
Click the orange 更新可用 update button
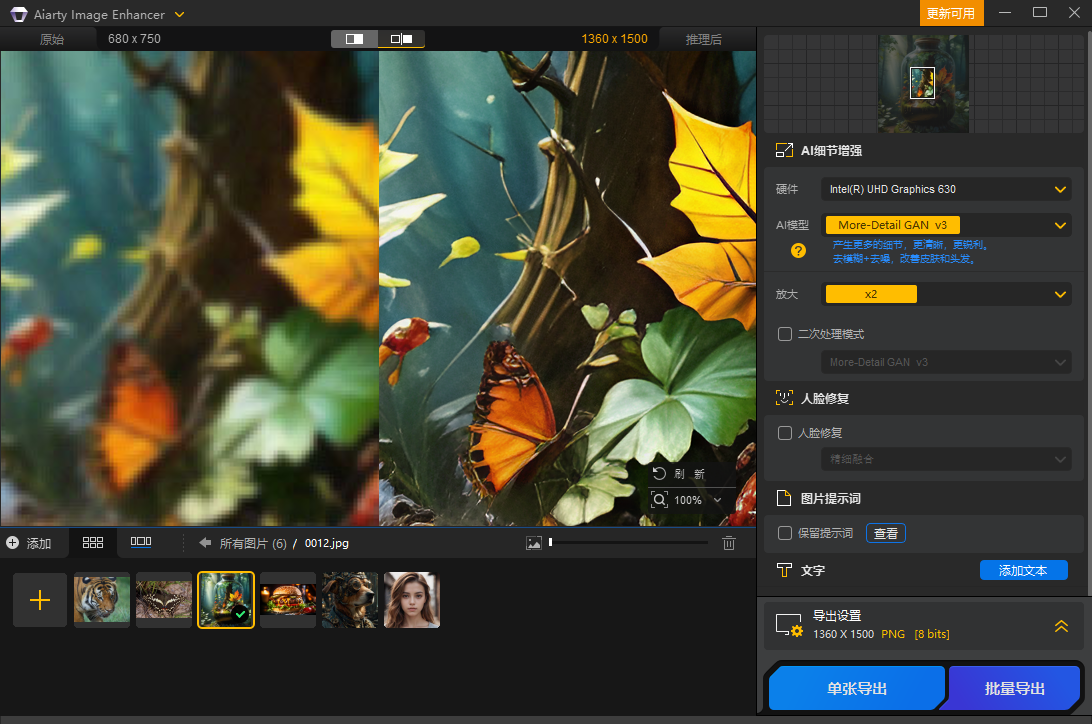coord(951,13)
